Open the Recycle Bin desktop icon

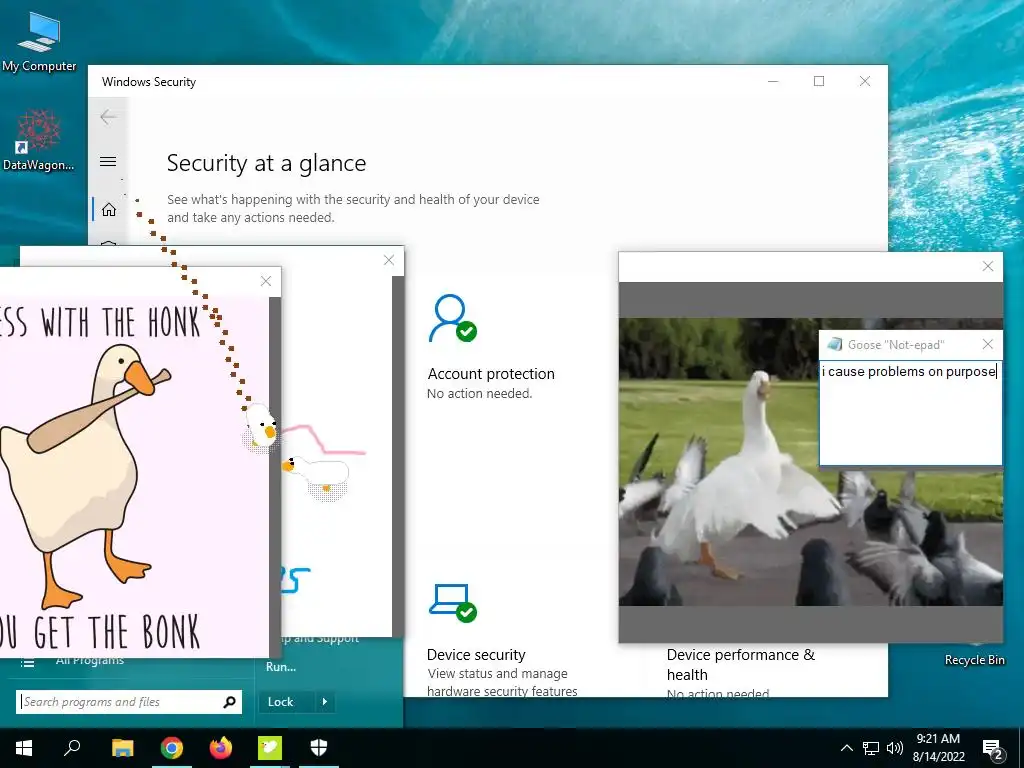[974, 660]
